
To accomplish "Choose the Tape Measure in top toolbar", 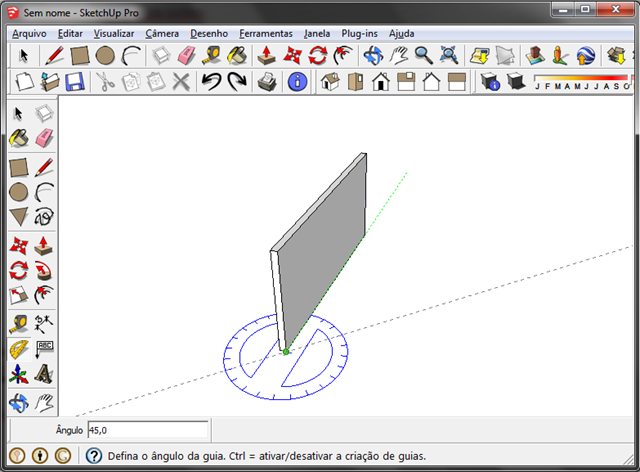I will click(211, 56).
